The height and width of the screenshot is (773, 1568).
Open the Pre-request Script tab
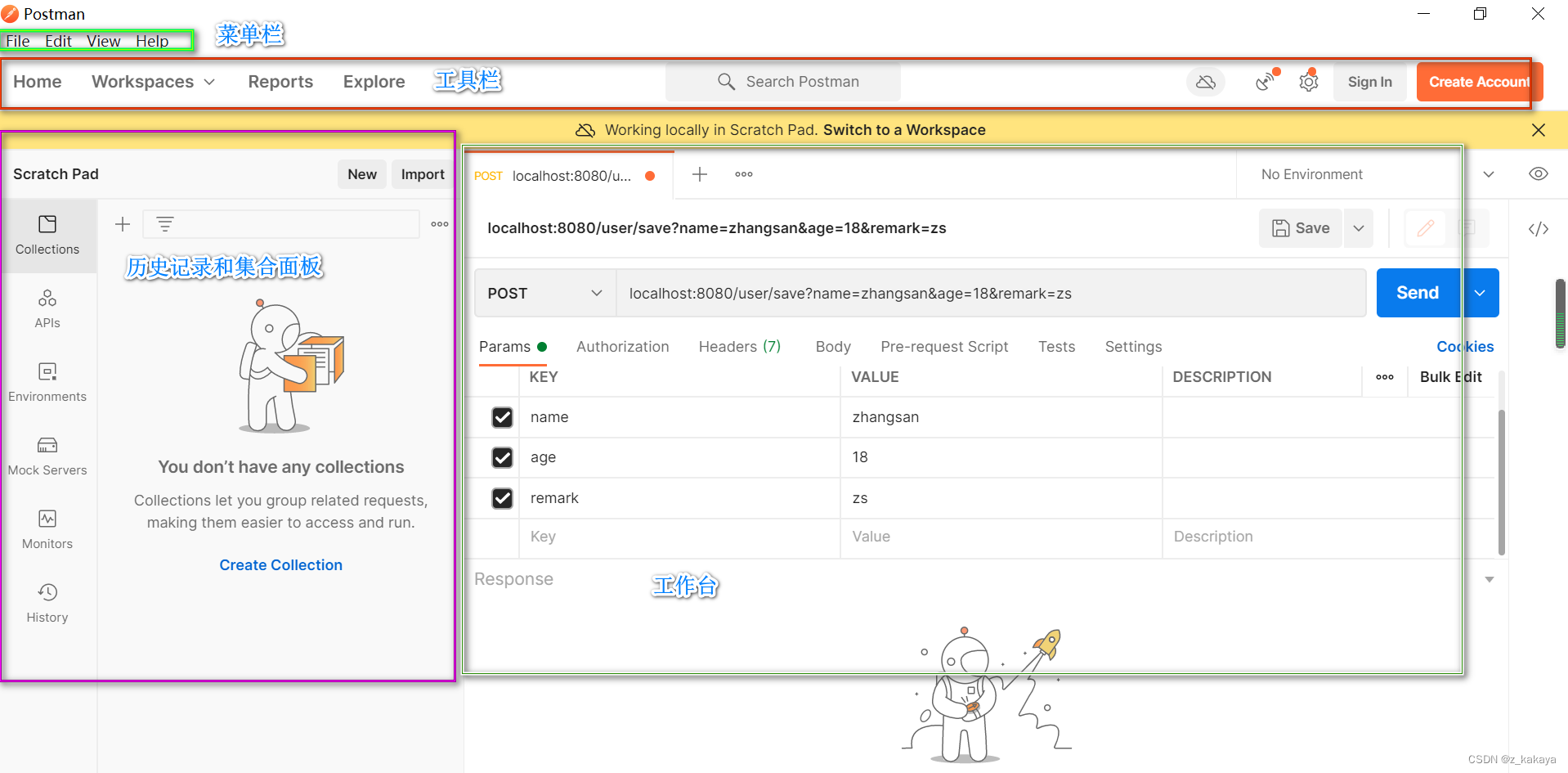(944, 347)
